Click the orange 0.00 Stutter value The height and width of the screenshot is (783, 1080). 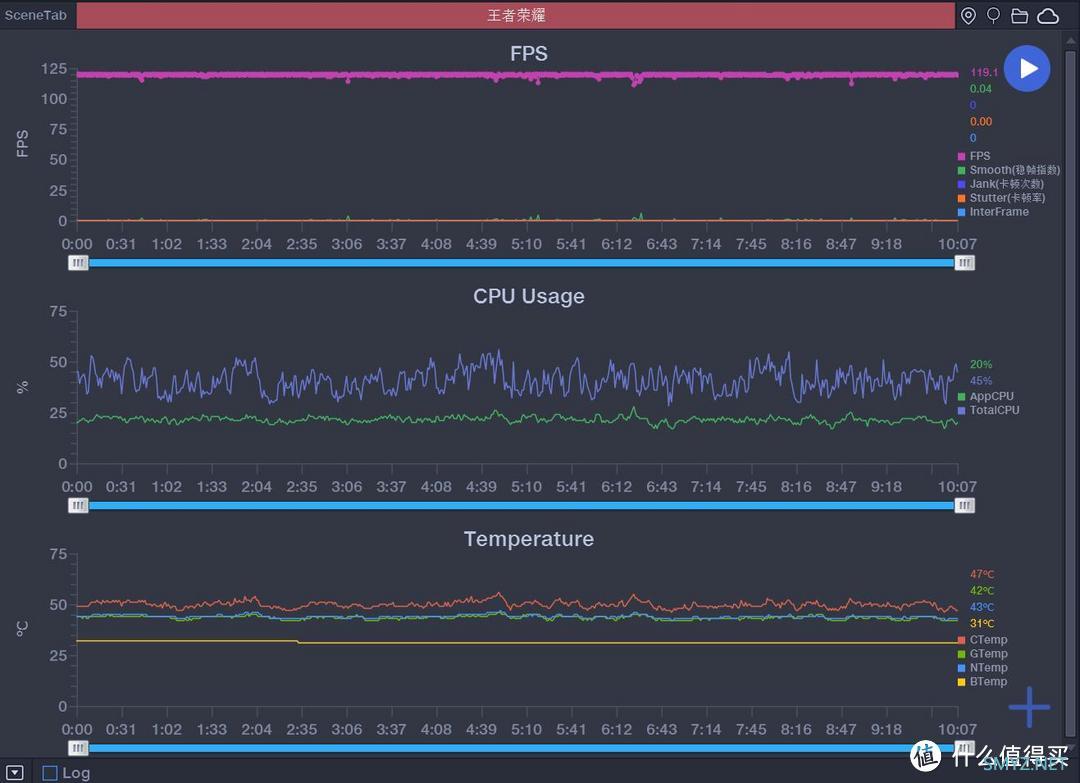click(x=981, y=122)
